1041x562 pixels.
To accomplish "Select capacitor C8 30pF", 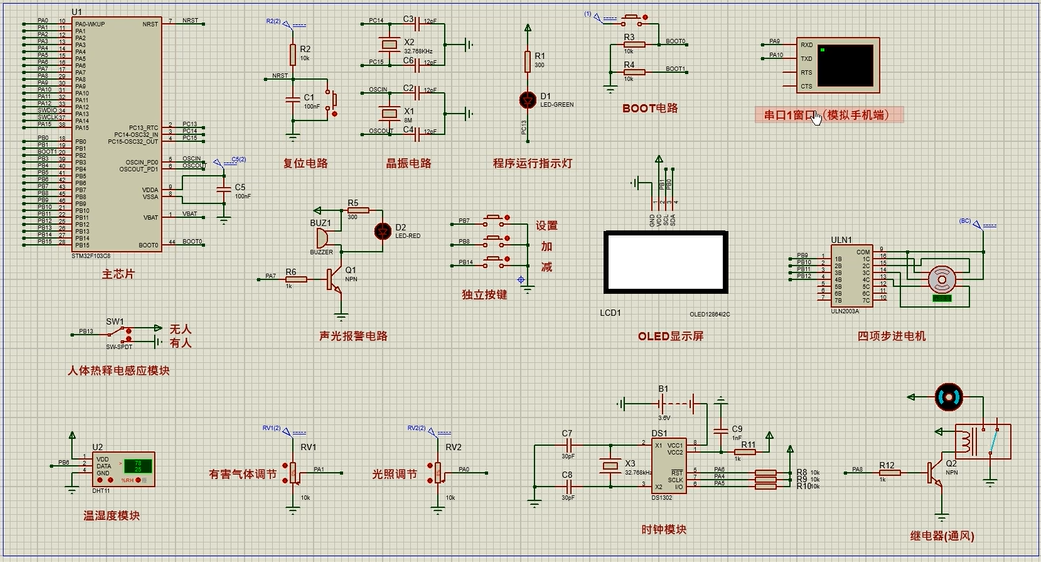I will click(568, 486).
